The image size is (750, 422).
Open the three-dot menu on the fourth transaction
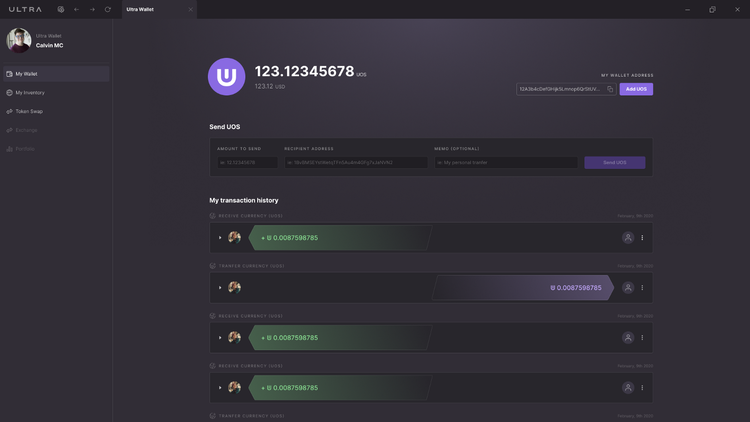642,388
